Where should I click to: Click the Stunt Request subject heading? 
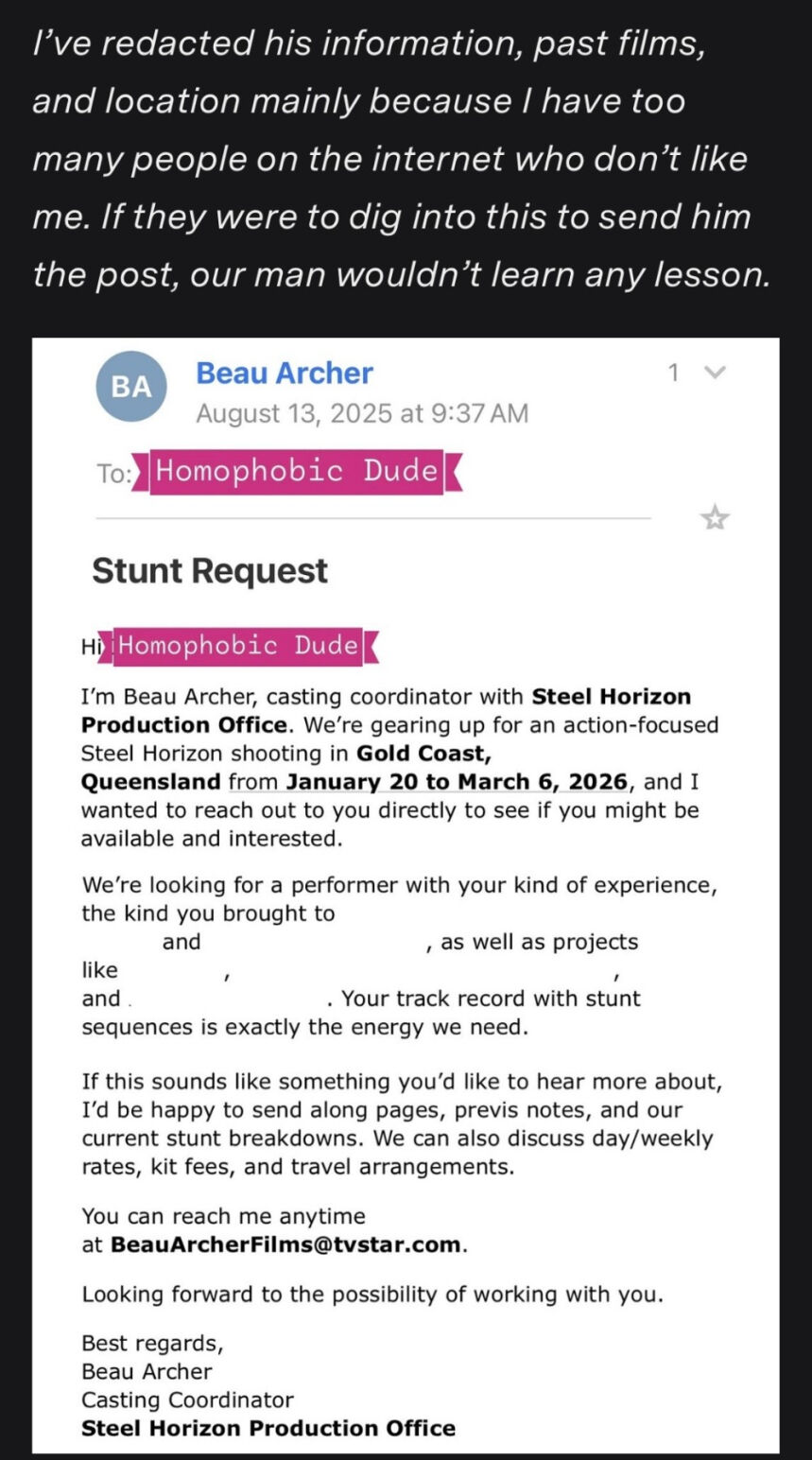210,571
